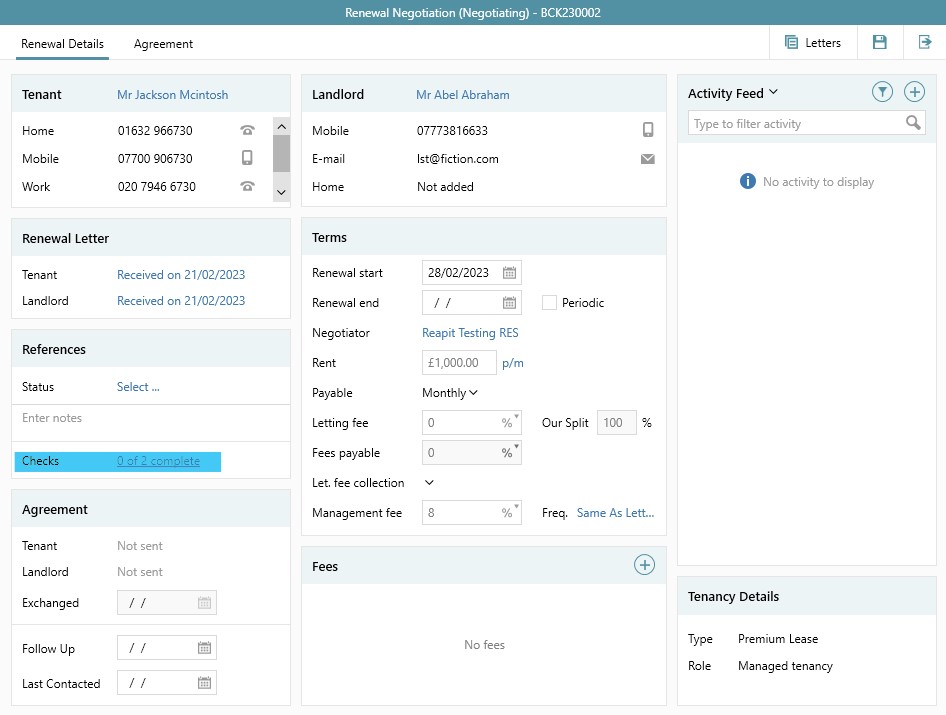
Task: Click the add activity plus icon
Action: click(913, 92)
